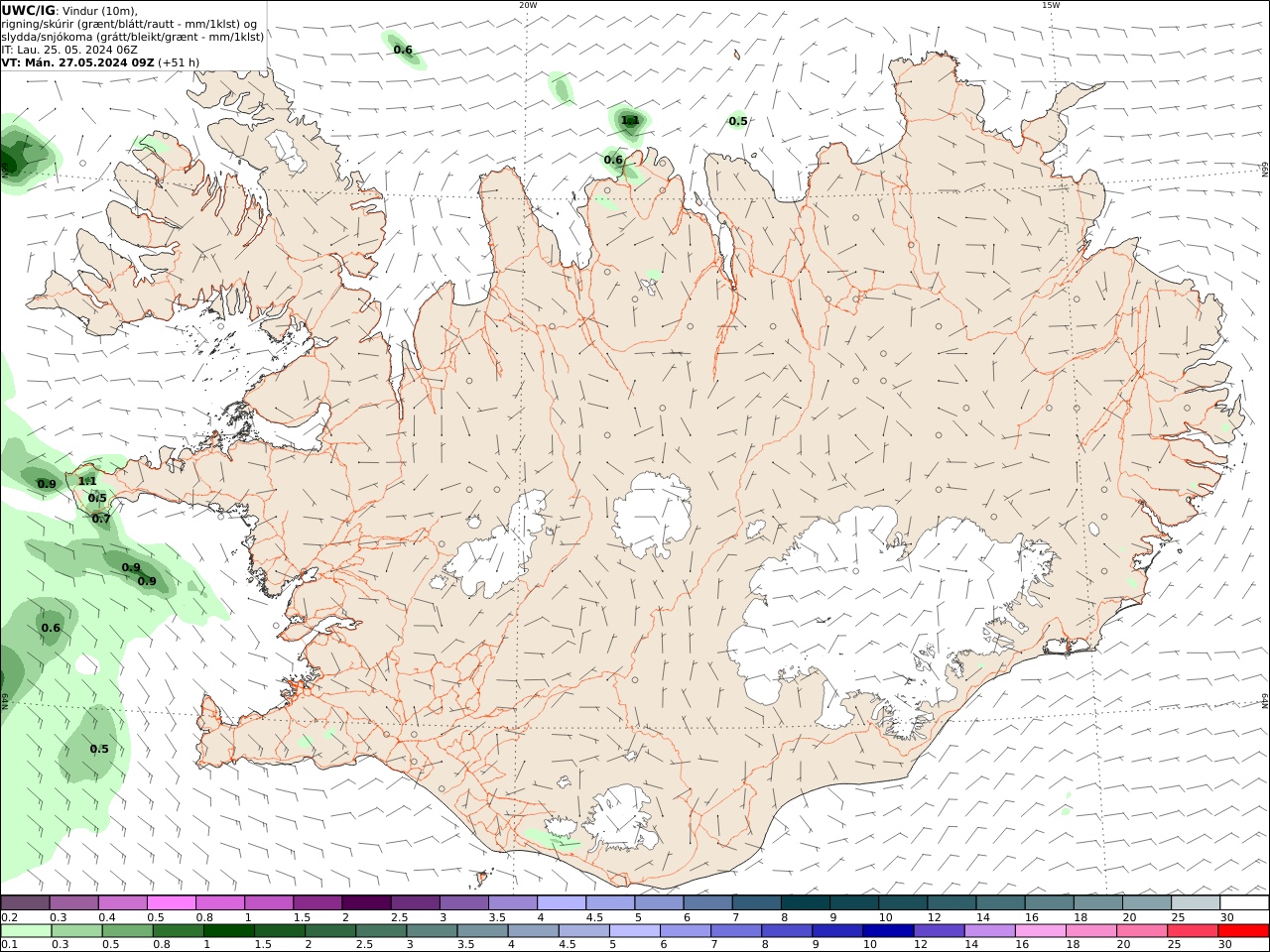Click the 1.1 value at Snæfellsnes peninsula tip
This screenshot has height=952, width=1270.
pos(87,481)
